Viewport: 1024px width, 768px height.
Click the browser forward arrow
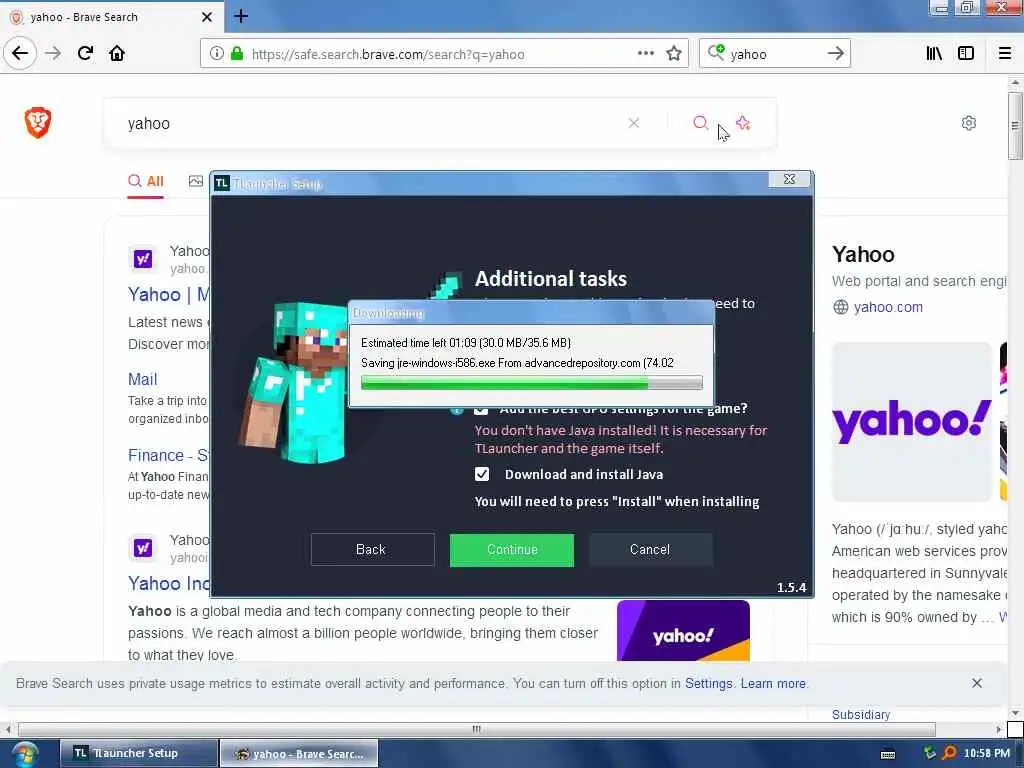click(x=53, y=53)
